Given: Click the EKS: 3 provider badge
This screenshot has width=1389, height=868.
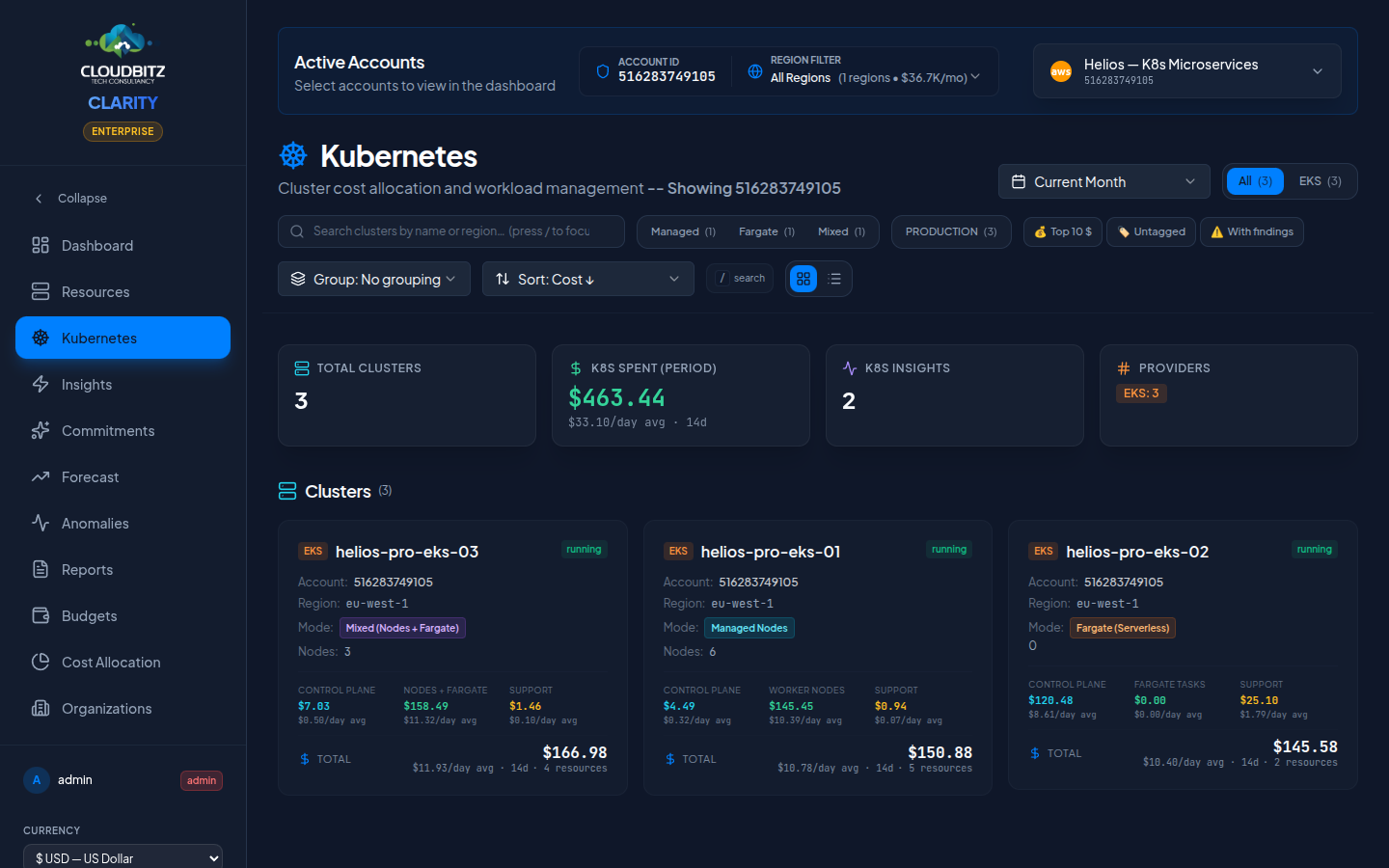Looking at the screenshot, I should tap(1141, 393).
